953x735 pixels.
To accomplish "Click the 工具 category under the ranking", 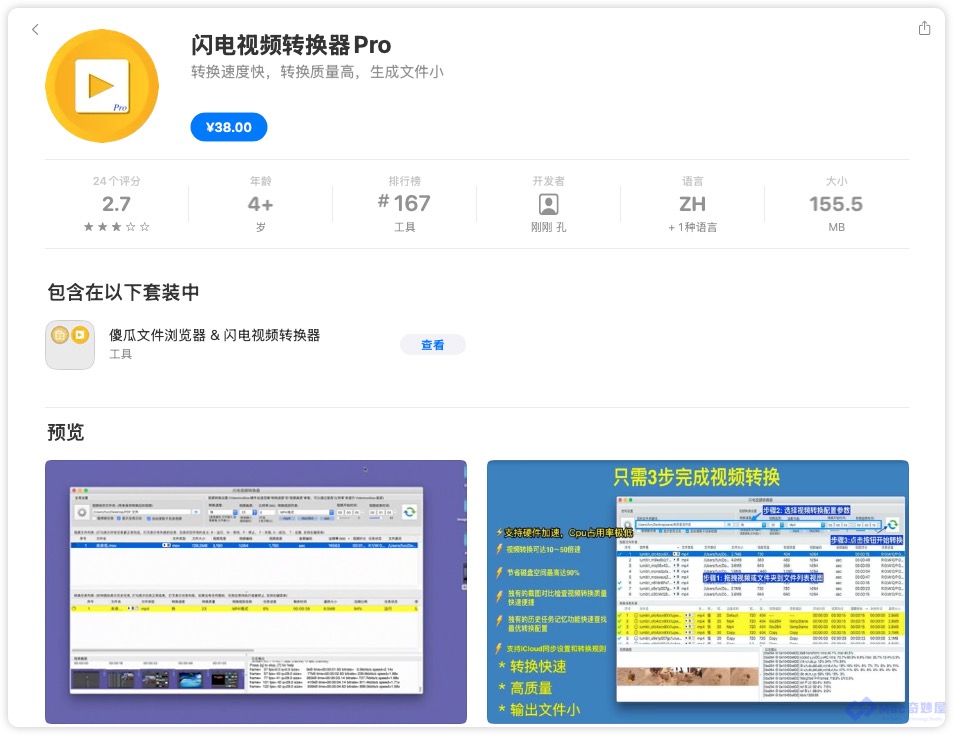I will click(404, 227).
